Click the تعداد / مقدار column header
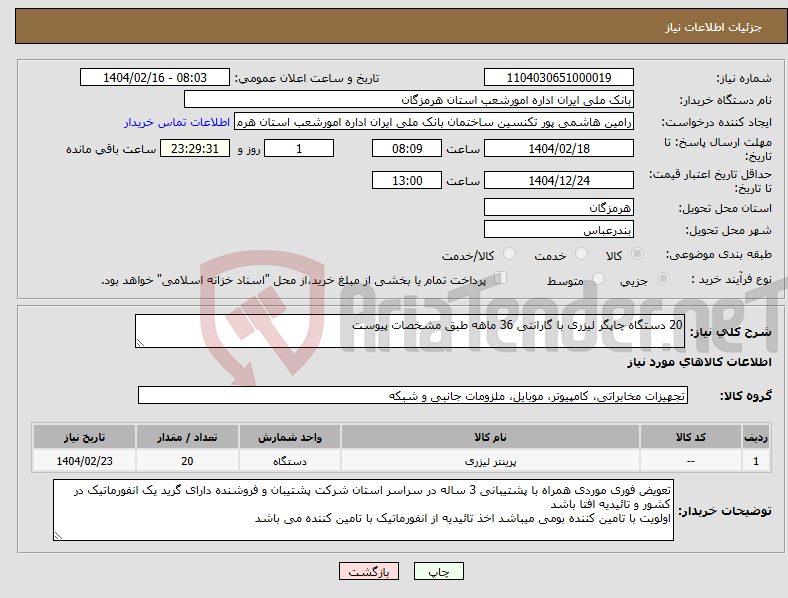788x598 pixels. (187, 437)
